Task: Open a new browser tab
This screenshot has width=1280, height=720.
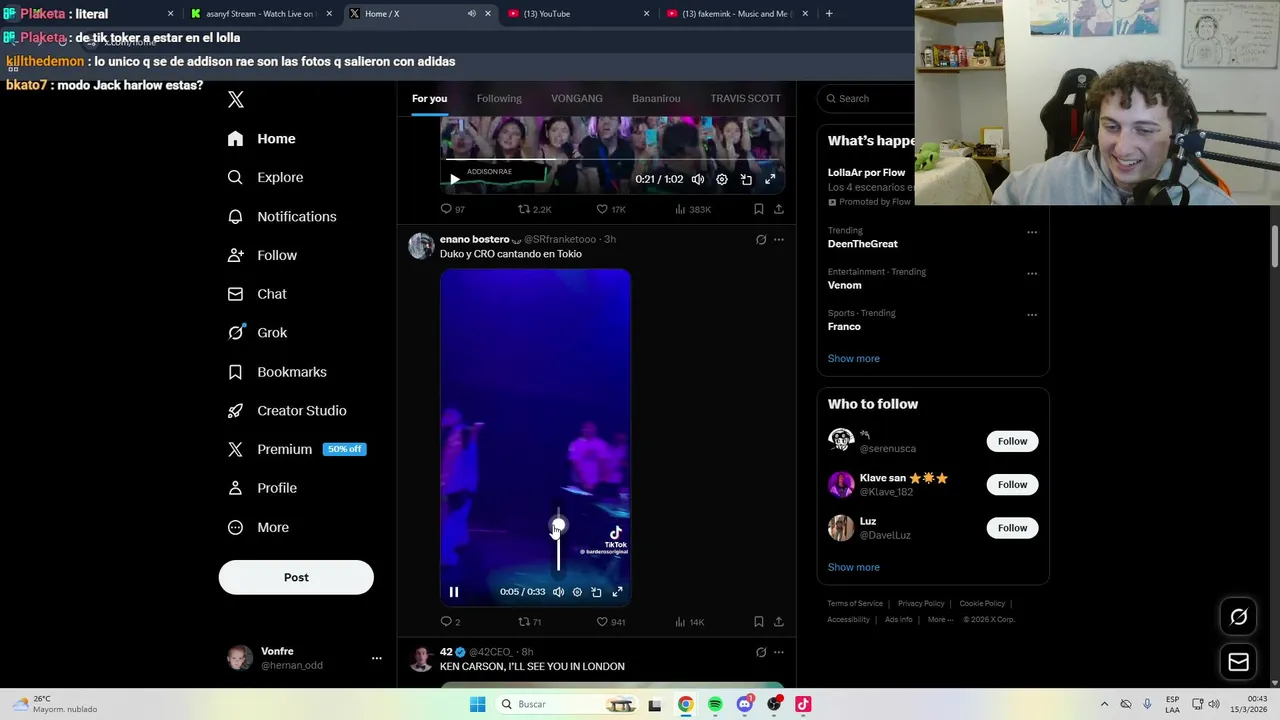Action: (x=829, y=14)
